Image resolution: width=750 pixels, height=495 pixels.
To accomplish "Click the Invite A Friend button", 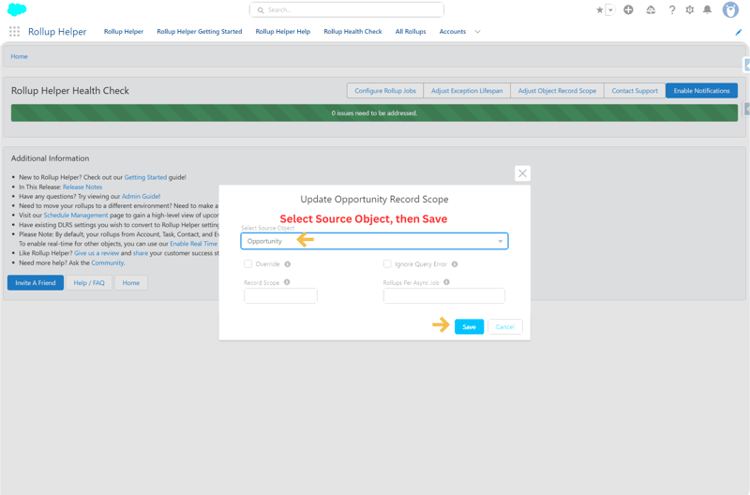I will (35, 283).
